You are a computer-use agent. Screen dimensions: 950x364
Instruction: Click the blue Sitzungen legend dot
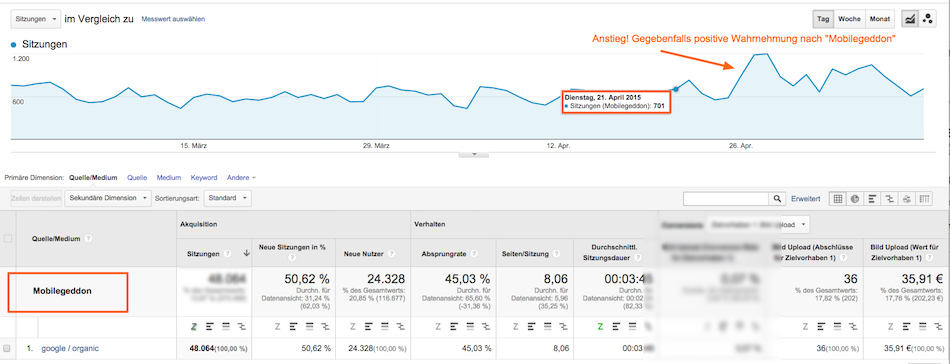coord(13,45)
